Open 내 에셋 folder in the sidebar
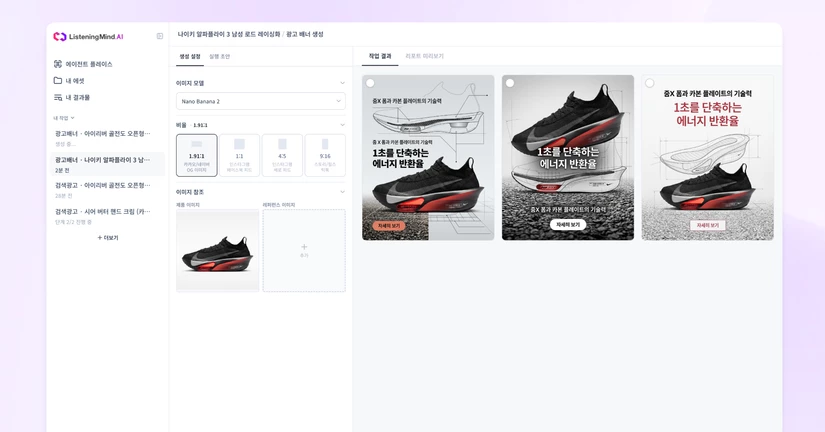This screenshot has width=825, height=432. pos(69,81)
